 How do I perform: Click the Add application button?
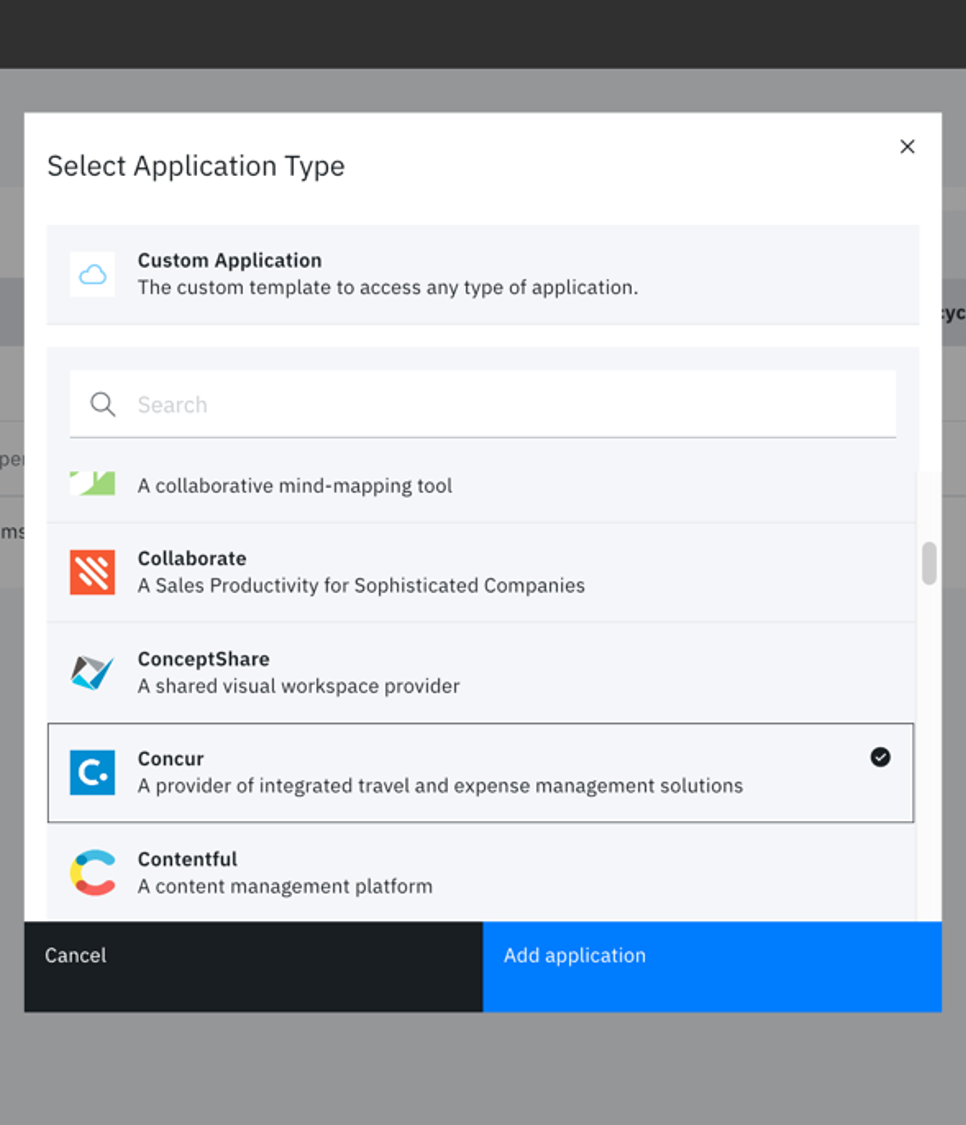click(x=712, y=966)
